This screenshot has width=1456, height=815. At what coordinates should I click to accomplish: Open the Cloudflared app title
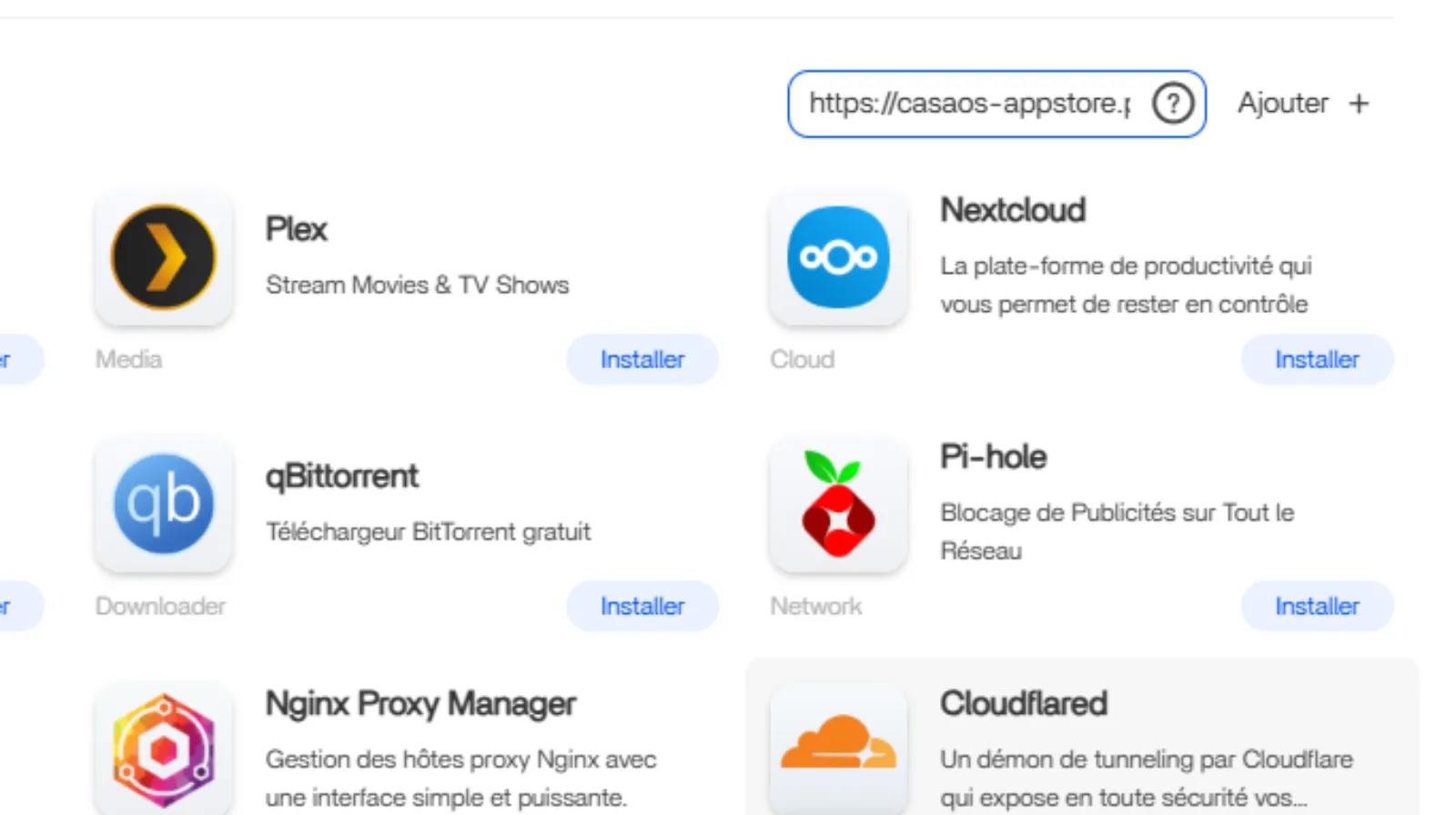point(1024,703)
